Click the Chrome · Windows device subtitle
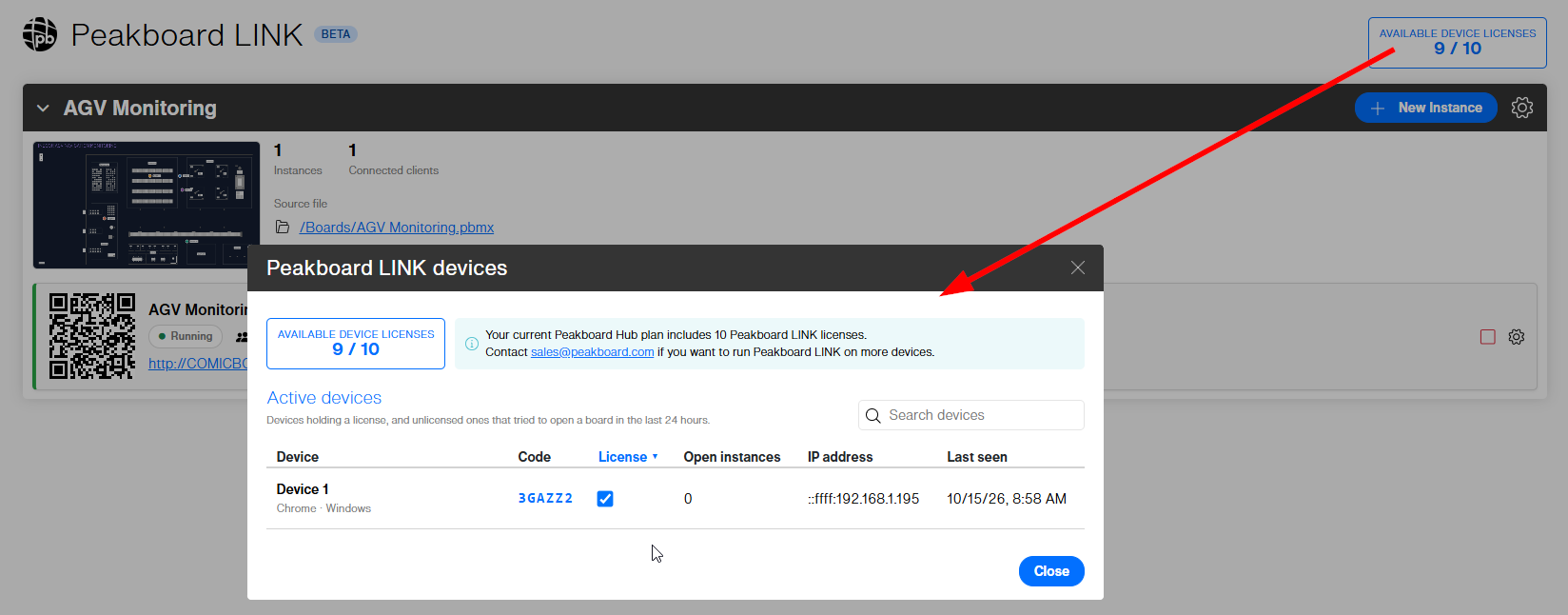Image resolution: width=1568 pixels, height=615 pixels. click(x=323, y=508)
